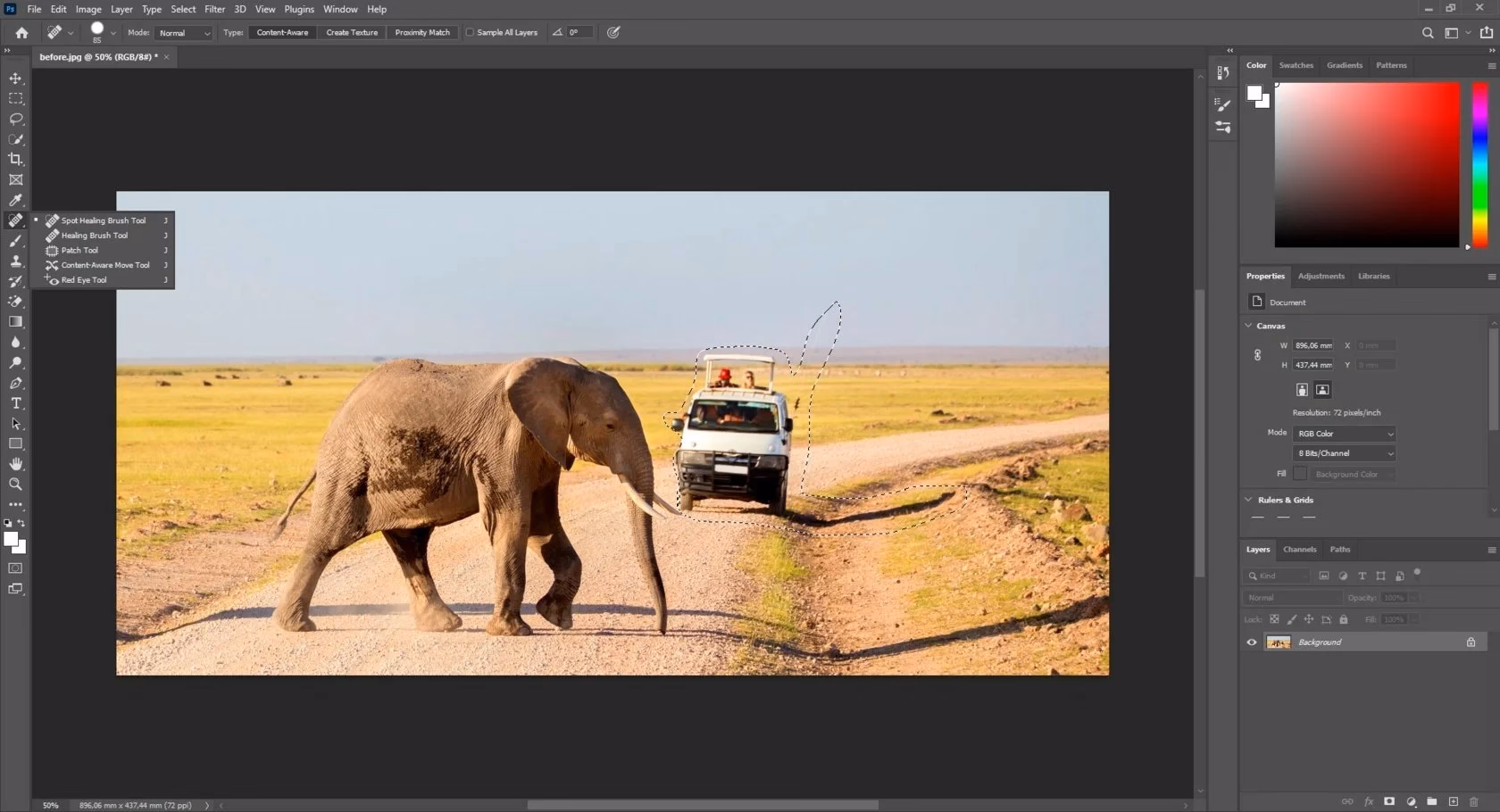Open the Filter menu
Screen dimensions: 1500x812
(x=213, y=9)
